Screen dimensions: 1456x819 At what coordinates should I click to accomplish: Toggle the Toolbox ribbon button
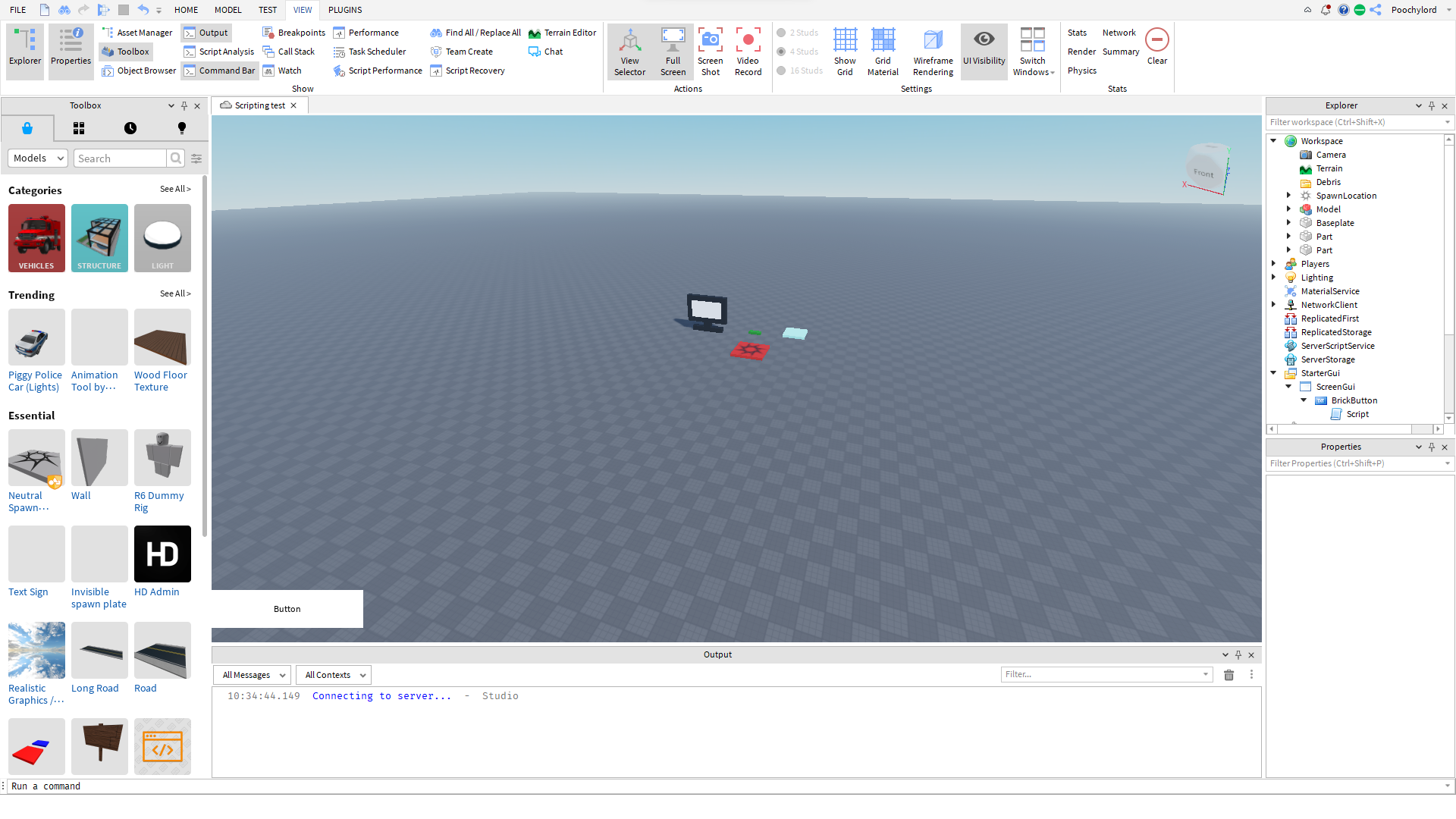click(126, 52)
